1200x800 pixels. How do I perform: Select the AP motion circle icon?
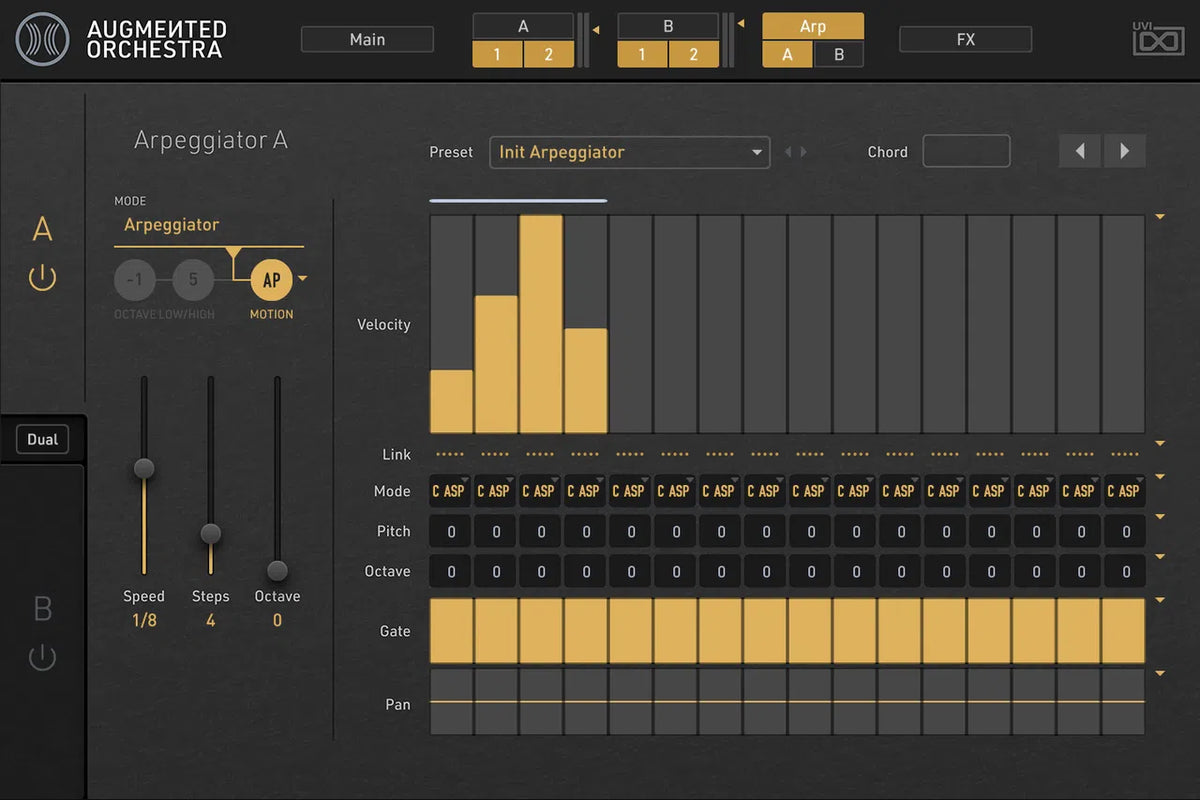pyautogui.click(x=271, y=281)
